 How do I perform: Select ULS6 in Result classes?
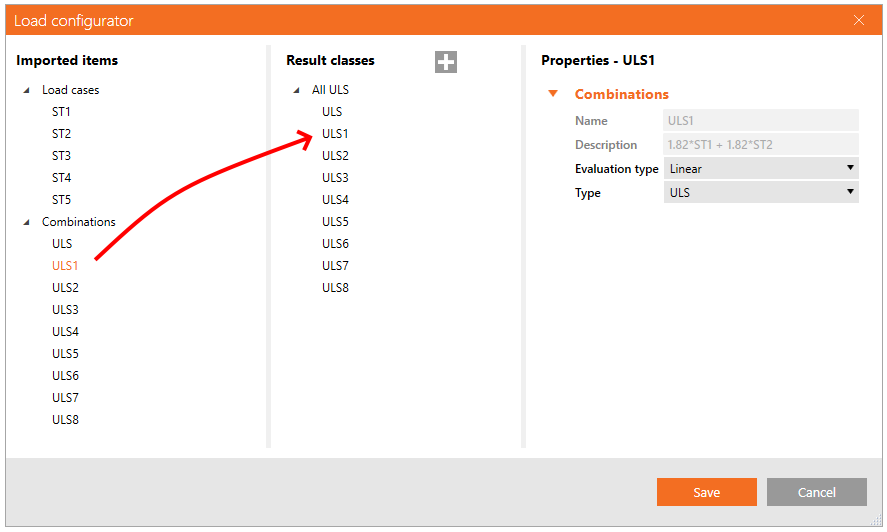click(335, 244)
